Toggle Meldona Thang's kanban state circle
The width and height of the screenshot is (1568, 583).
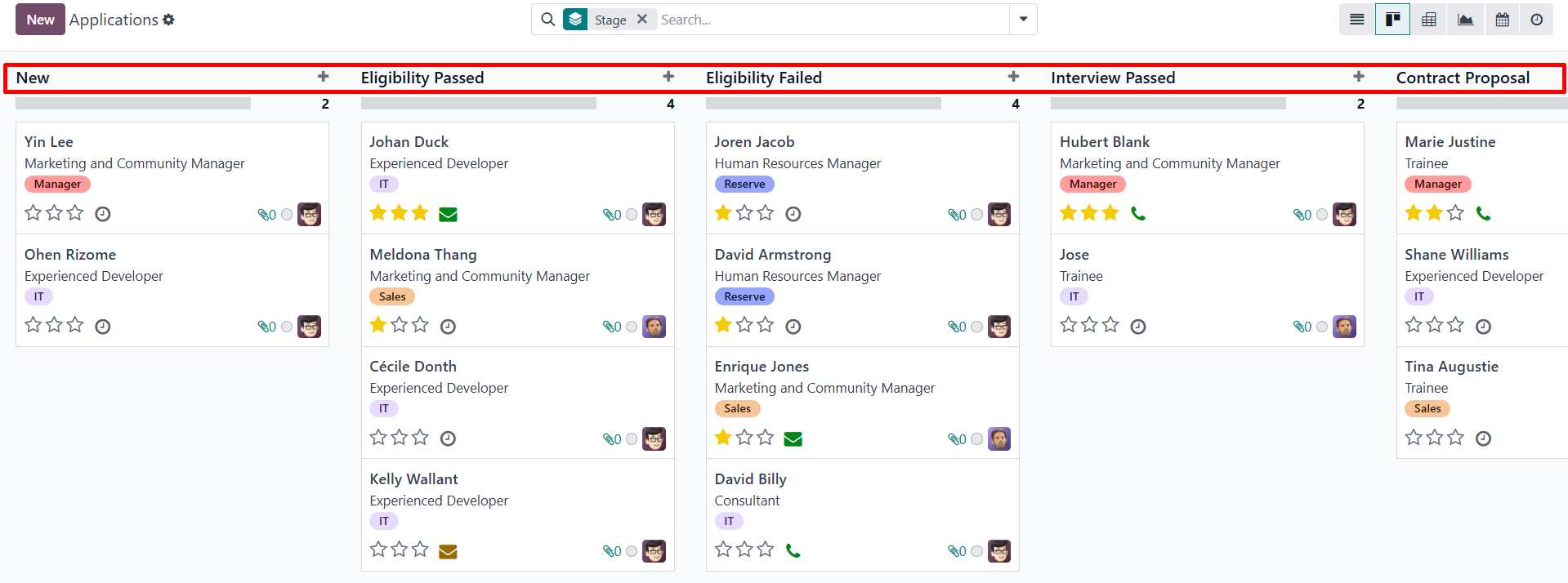(632, 327)
